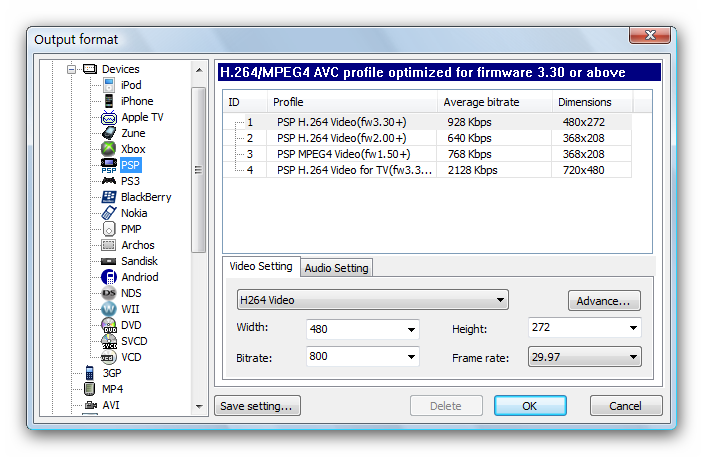704x457 pixels.
Task: Click the Dimensions column header
Action: coord(593,102)
